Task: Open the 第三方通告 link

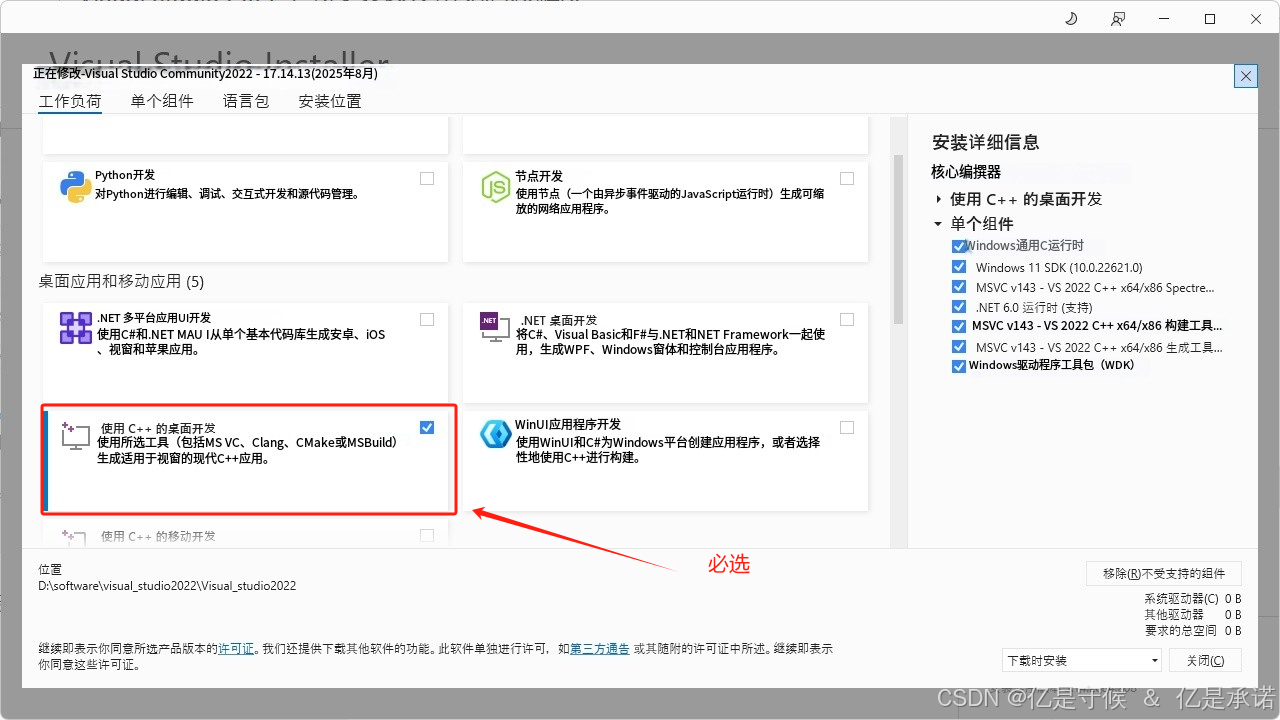Action: pos(600,649)
